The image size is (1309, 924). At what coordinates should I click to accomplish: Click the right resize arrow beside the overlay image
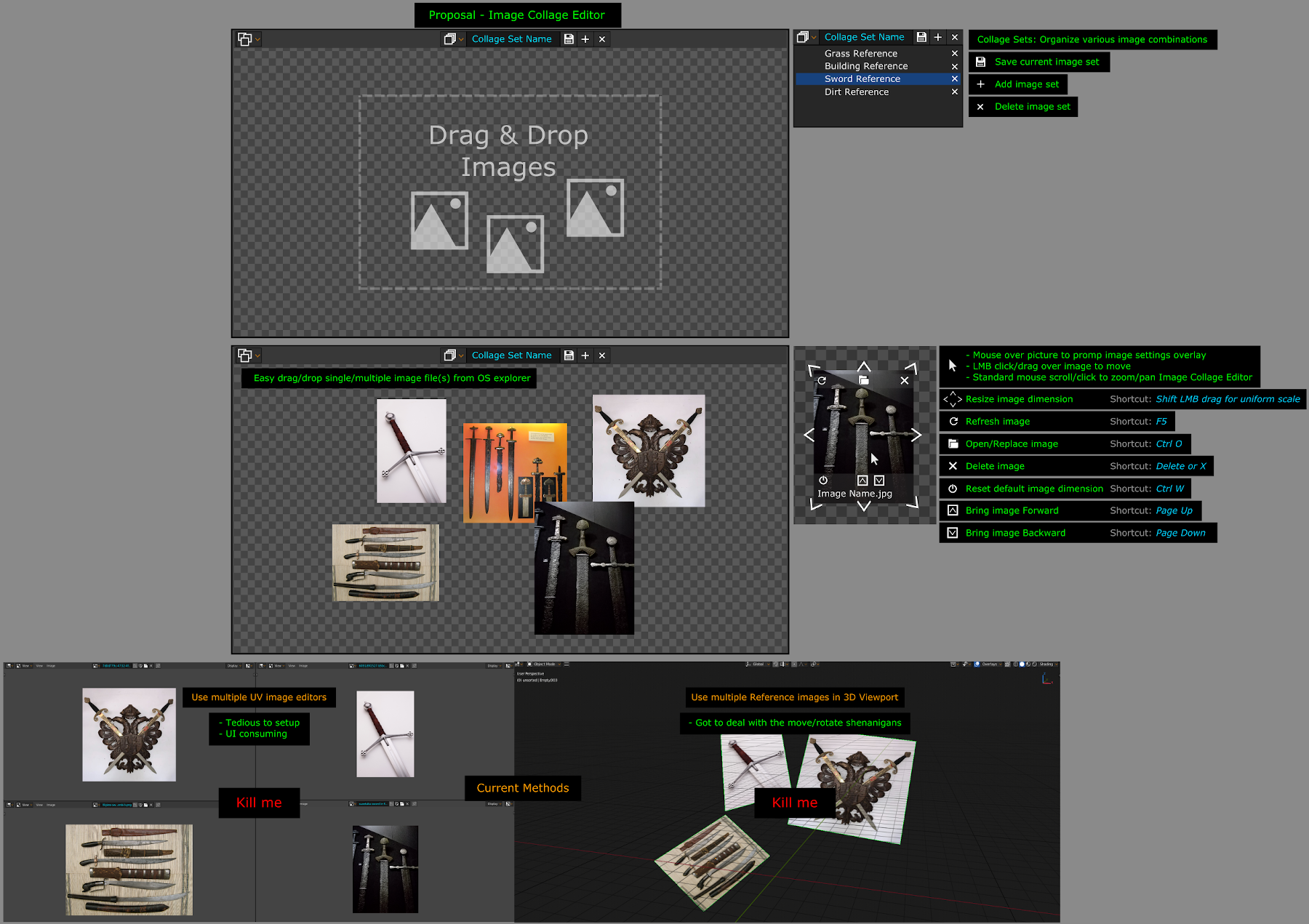(916, 435)
